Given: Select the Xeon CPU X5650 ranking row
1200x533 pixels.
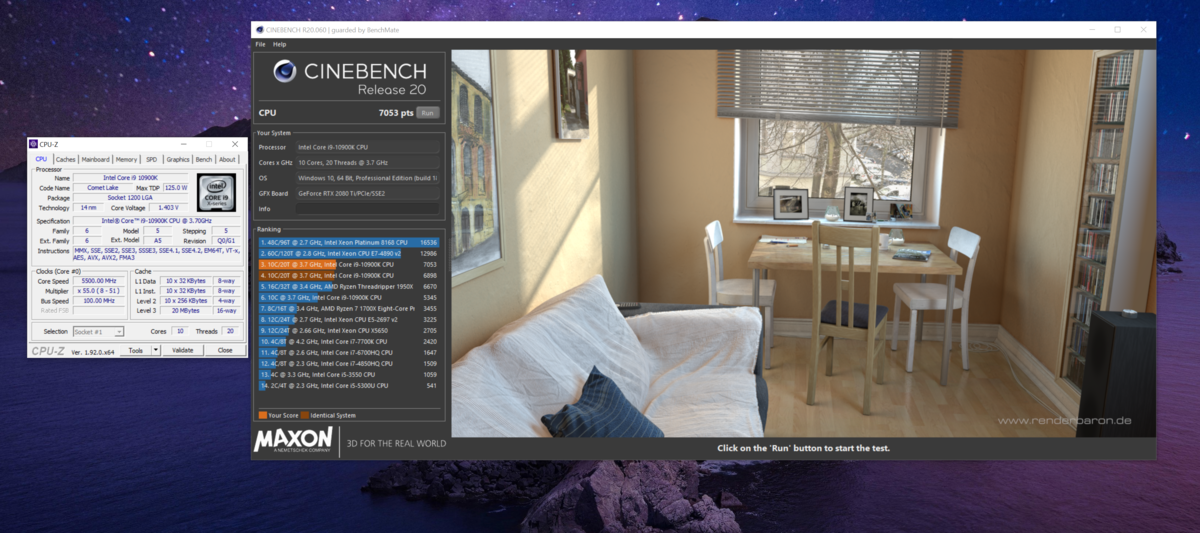Looking at the screenshot, I should pyautogui.click(x=348, y=330).
